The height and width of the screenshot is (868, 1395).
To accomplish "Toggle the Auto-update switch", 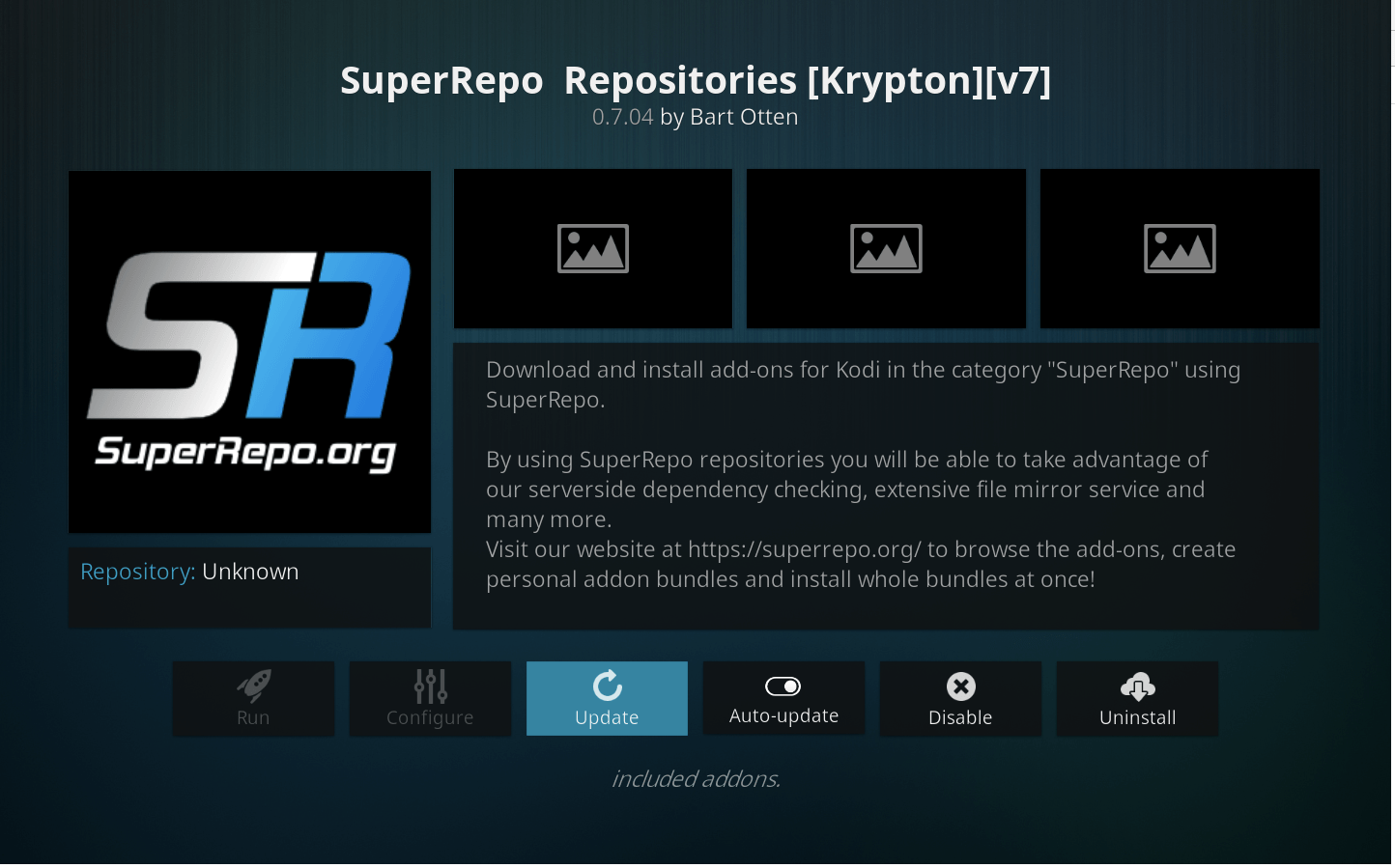I will click(x=783, y=686).
